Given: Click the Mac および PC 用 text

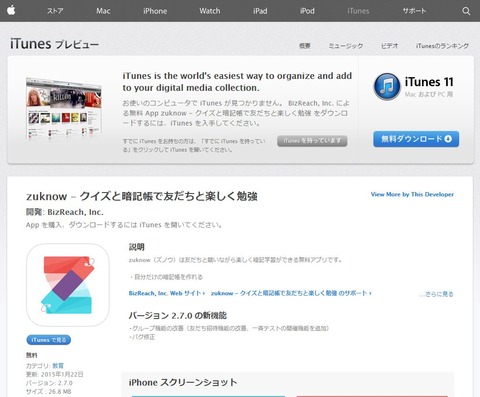Looking at the screenshot, I should tap(429, 94).
